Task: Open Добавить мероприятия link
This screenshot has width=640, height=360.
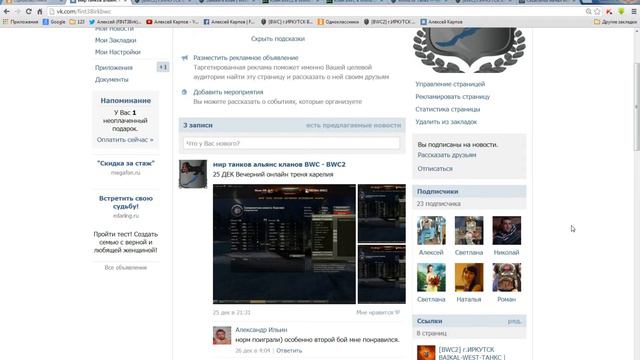Action: [228, 92]
